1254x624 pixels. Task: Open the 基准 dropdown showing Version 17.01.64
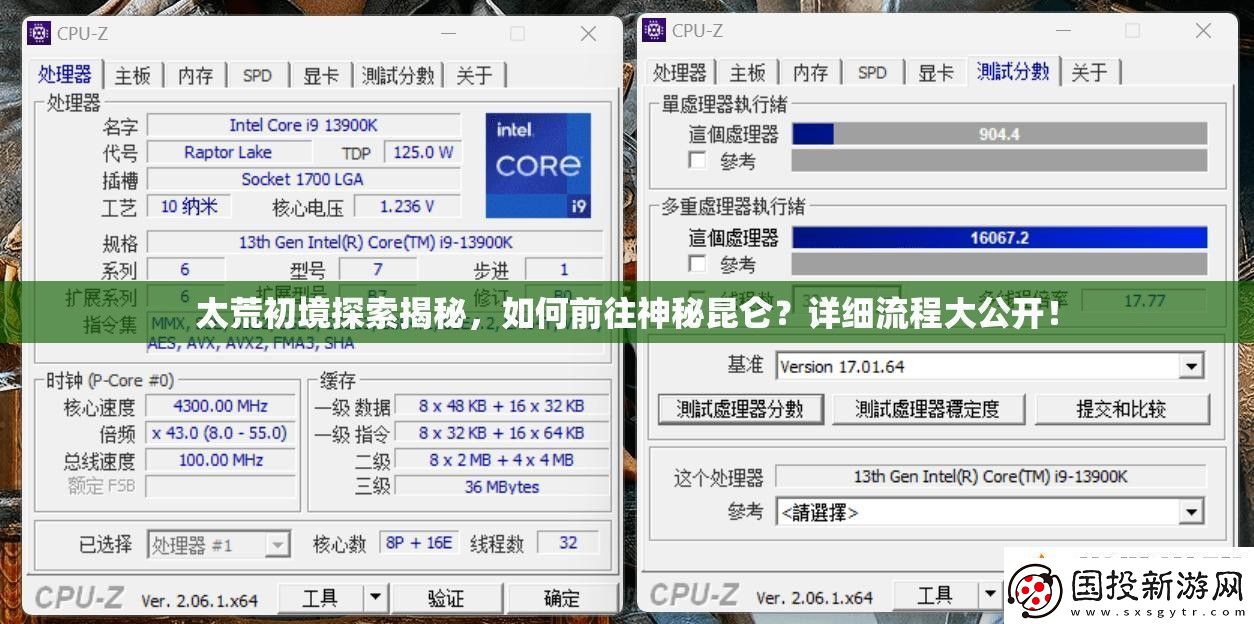click(x=1191, y=366)
